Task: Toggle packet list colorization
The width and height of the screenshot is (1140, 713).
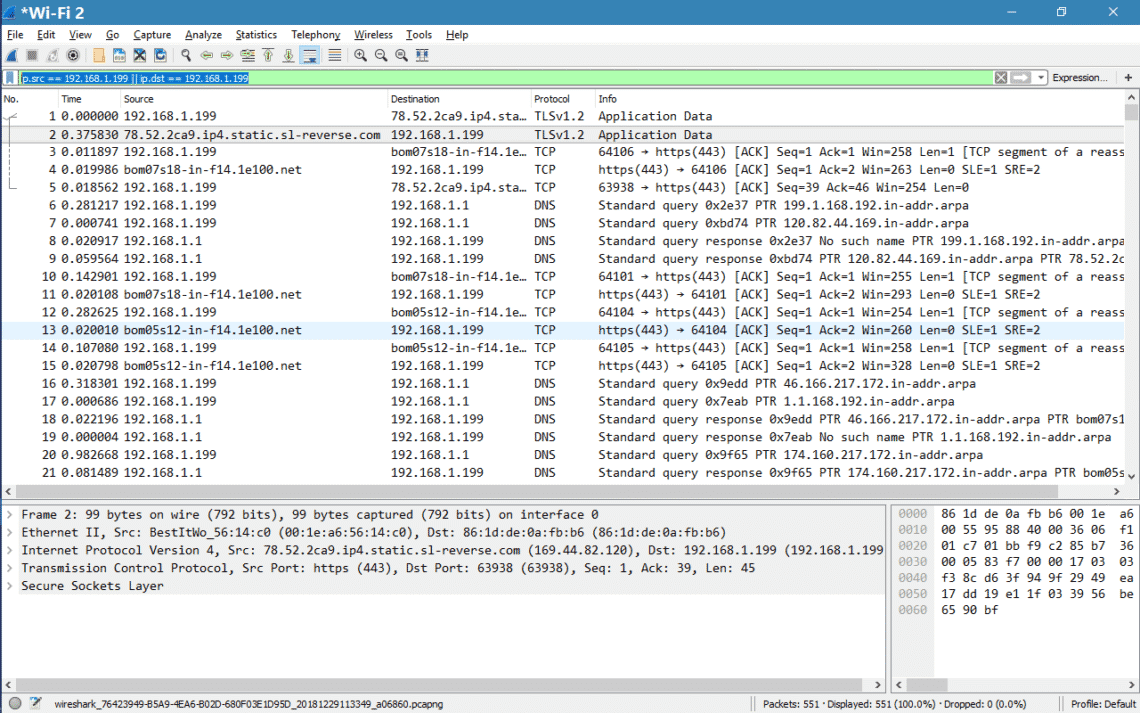Action: click(x=334, y=55)
